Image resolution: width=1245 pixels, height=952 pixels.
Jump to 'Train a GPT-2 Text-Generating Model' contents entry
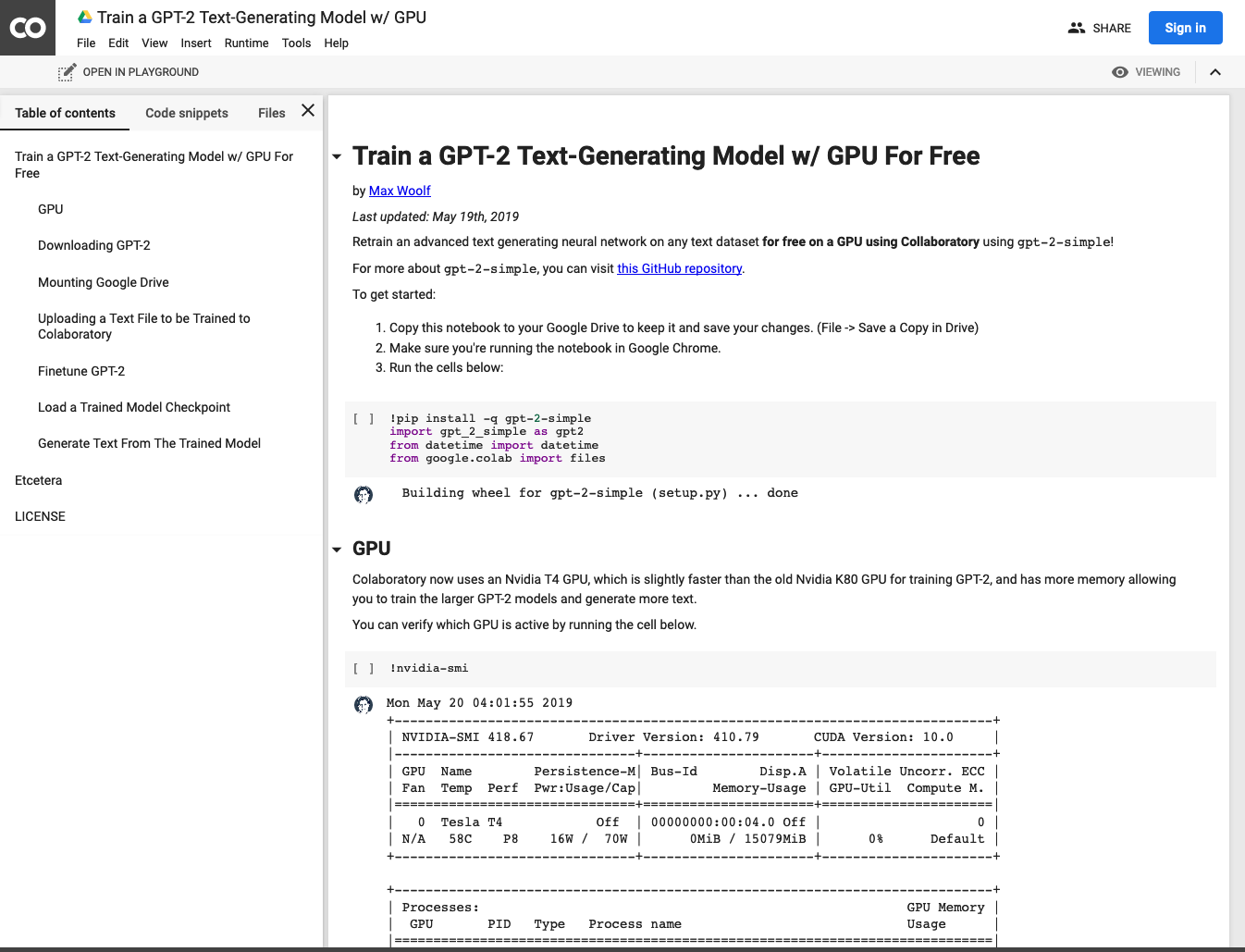tap(154, 165)
